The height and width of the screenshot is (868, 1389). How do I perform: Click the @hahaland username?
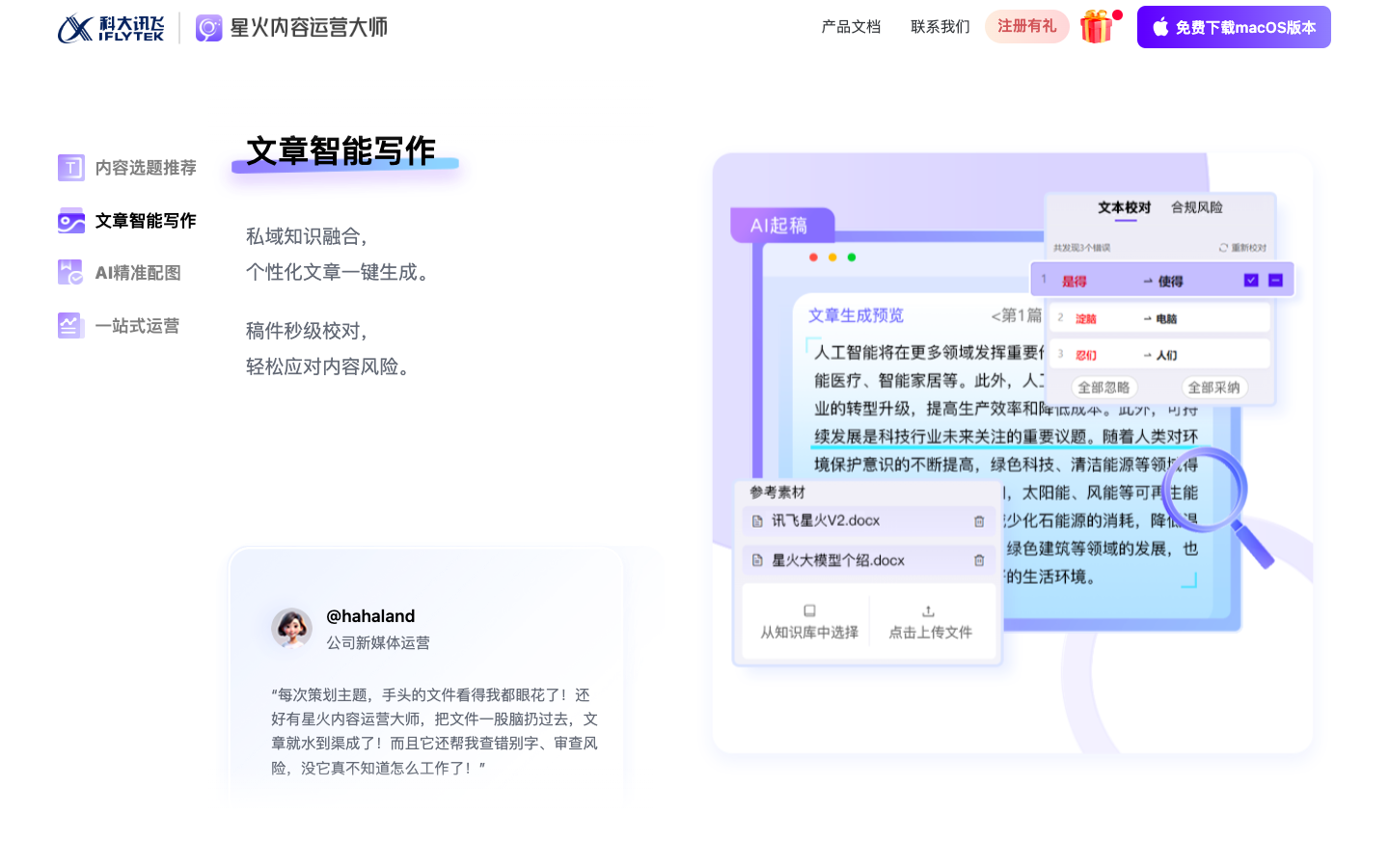(x=370, y=616)
